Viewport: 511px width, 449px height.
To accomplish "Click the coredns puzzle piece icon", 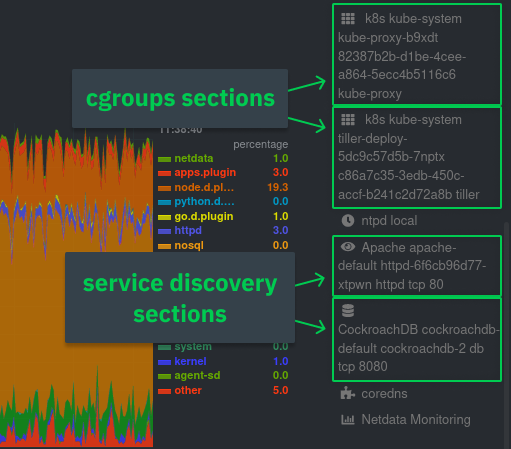I will [x=348, y=393].
